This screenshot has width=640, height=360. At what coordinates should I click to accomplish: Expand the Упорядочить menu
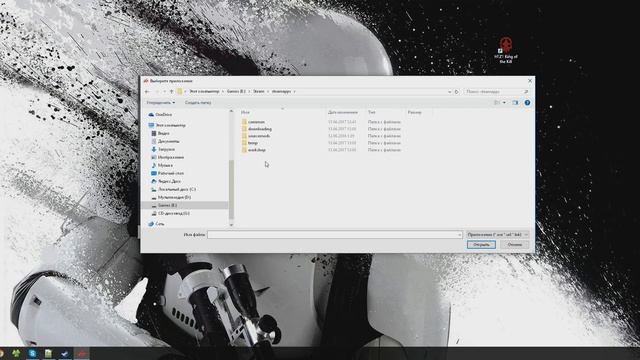click(x=161, y=102)
